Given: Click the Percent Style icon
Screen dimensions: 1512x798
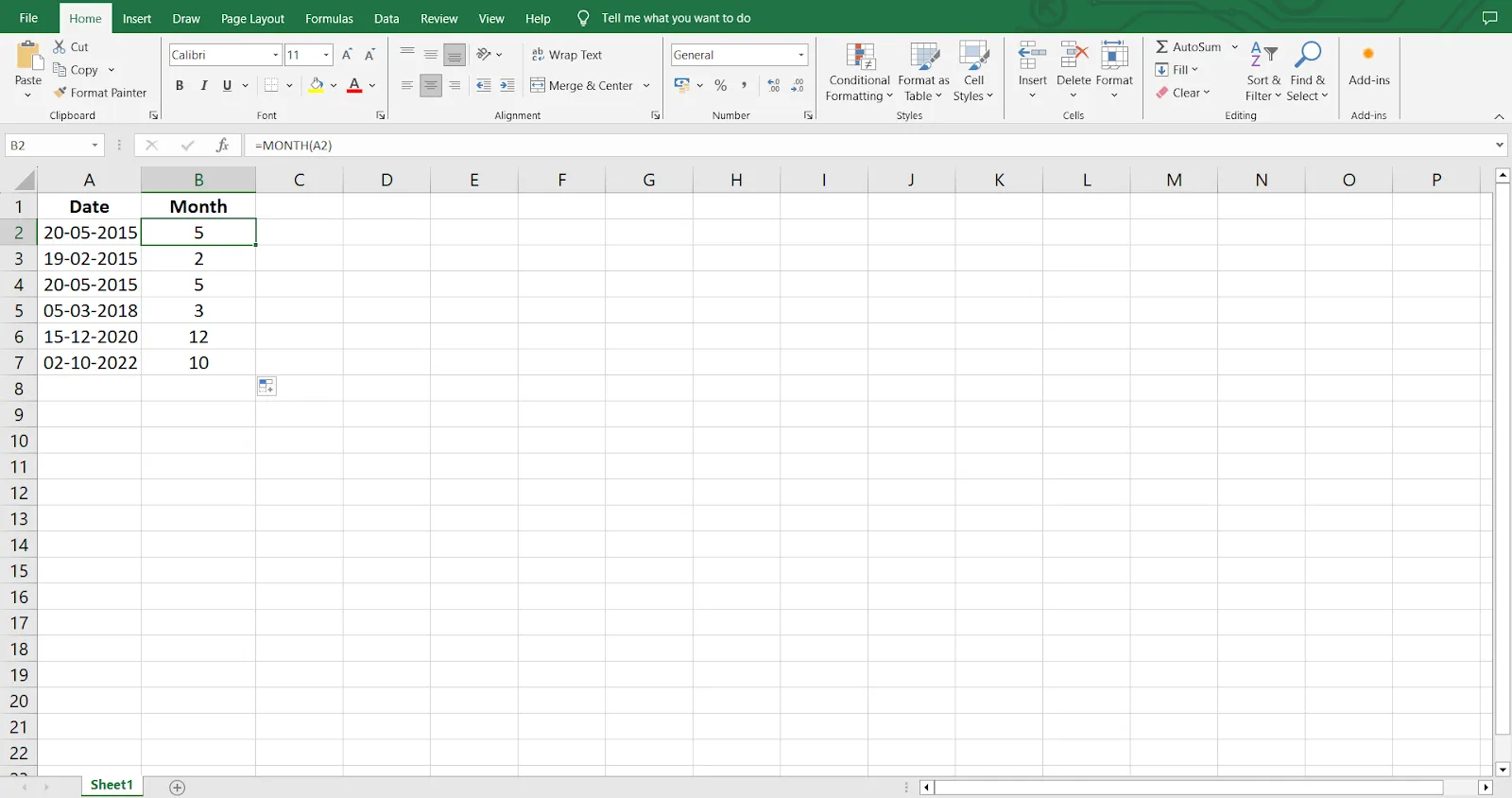Looking at the screenshot, I should click(x=721, y=85).
